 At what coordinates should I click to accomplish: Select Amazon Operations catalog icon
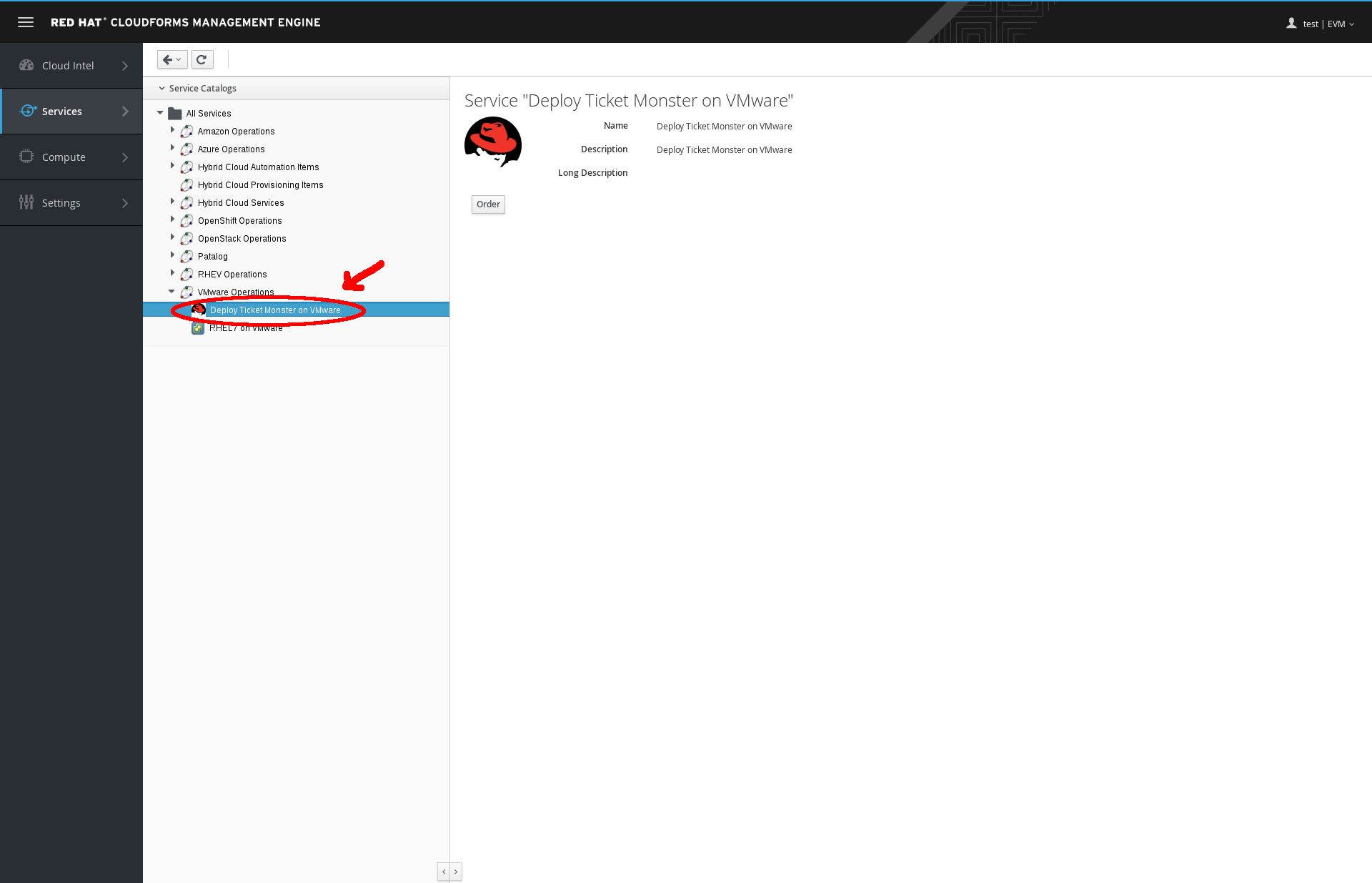point(187,132)
